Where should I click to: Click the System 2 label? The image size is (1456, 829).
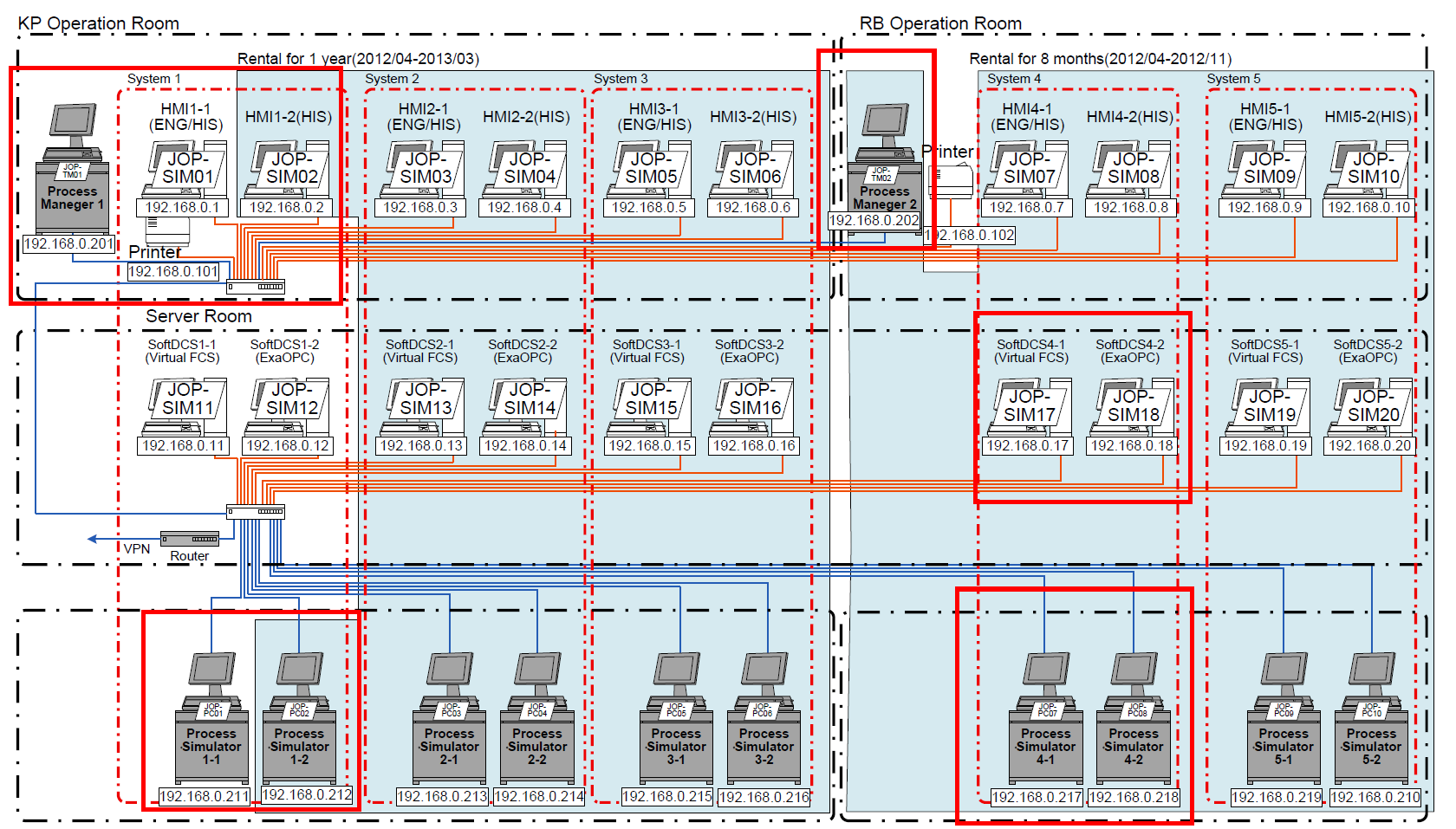pos(392,79)
